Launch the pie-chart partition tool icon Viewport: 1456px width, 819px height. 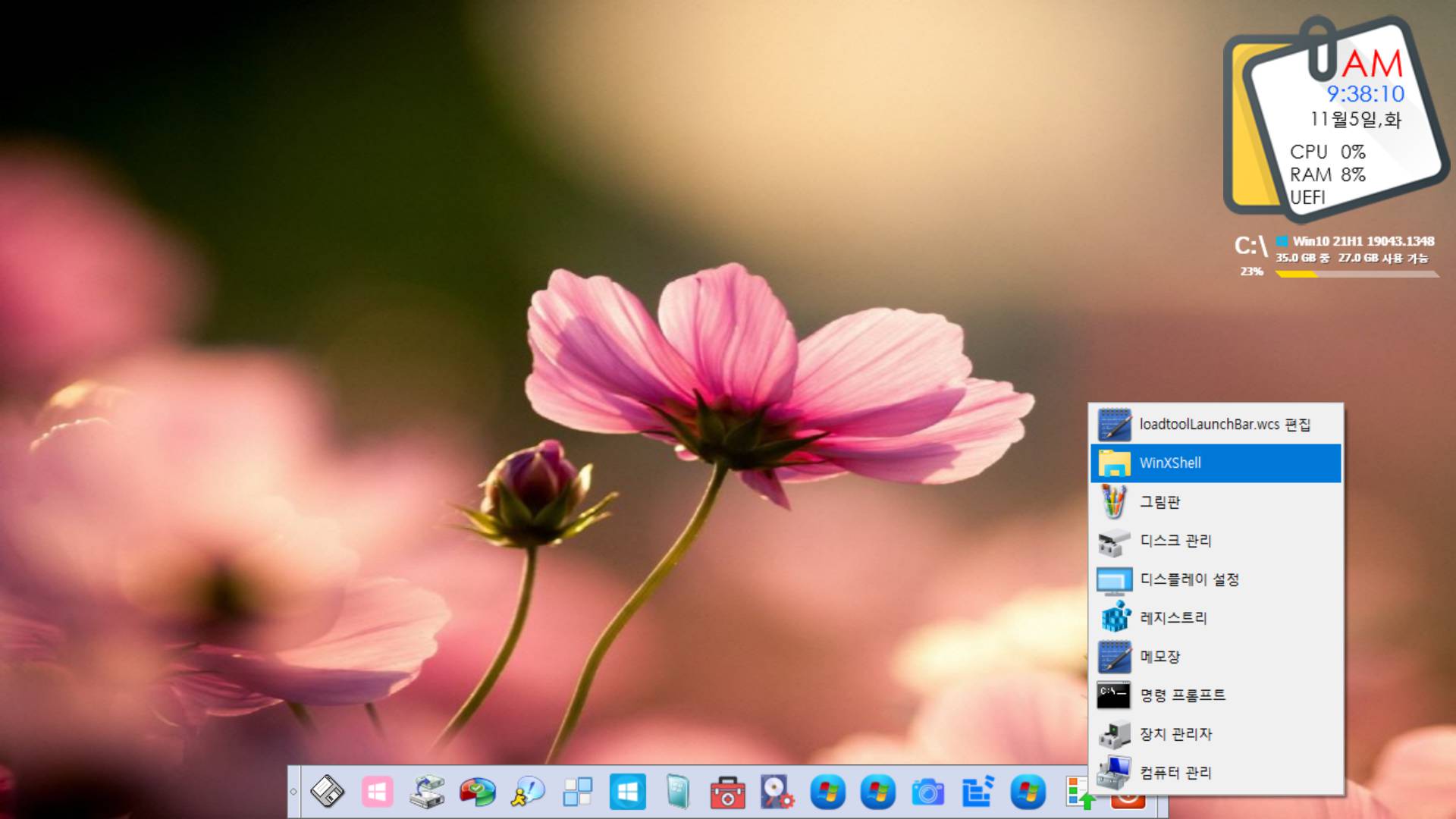[477, 792]
